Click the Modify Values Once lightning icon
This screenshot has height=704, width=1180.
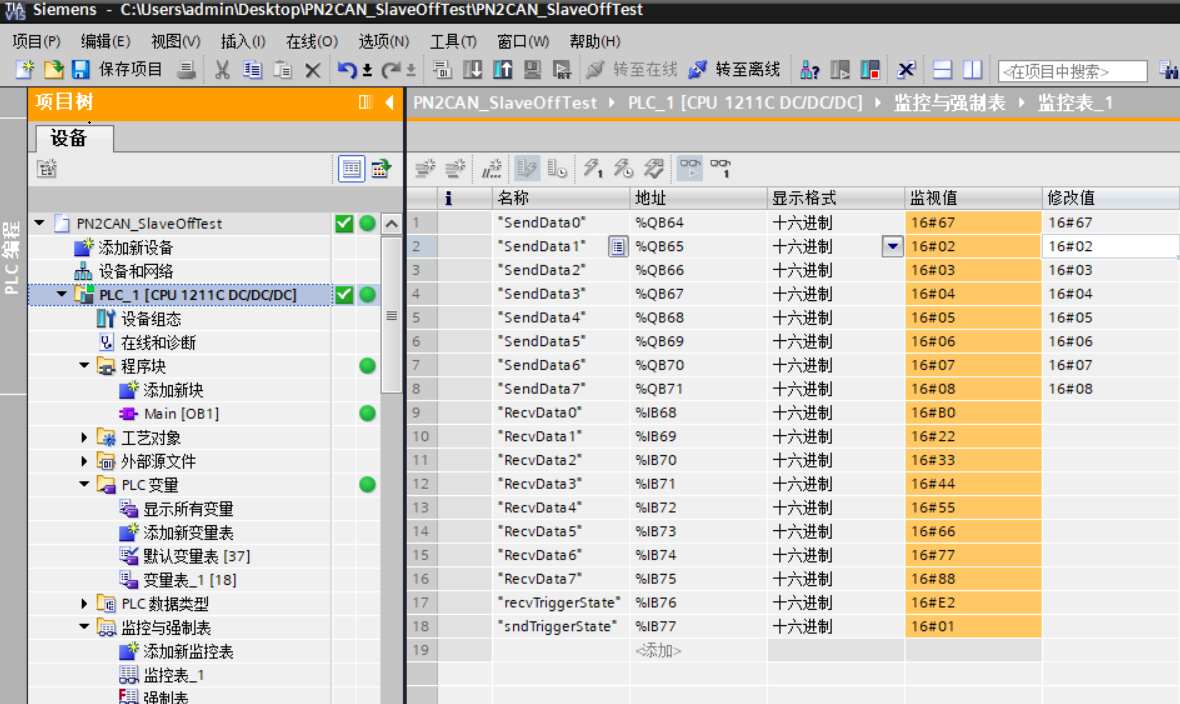click(x=593, y=169)
